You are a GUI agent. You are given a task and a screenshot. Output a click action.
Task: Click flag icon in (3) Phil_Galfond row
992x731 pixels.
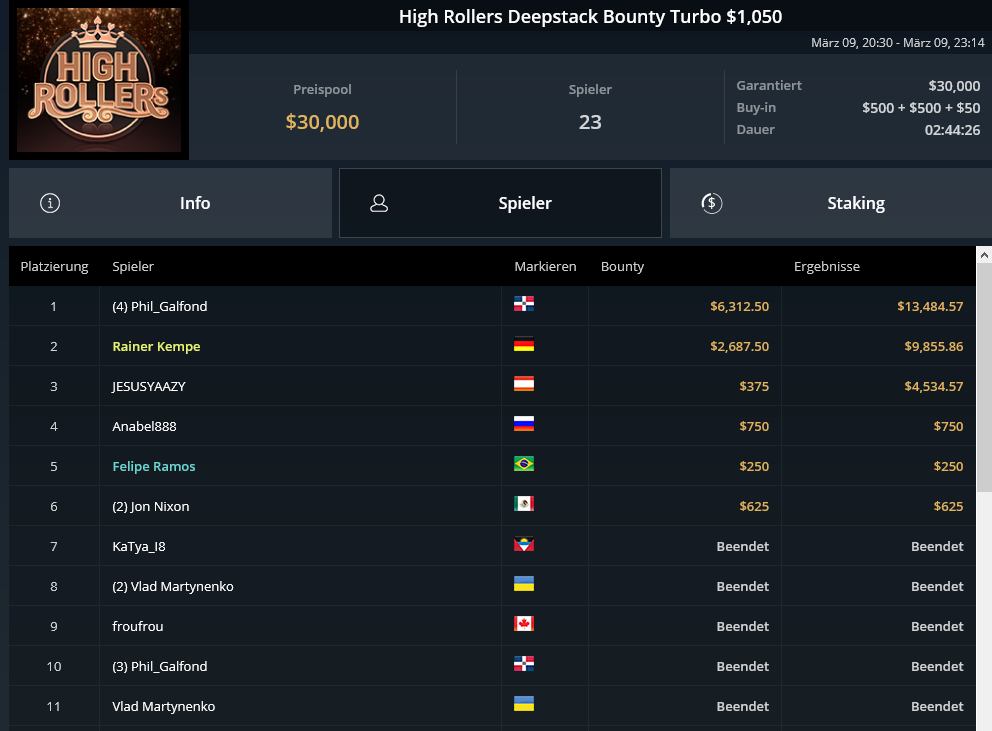[524, 664]
